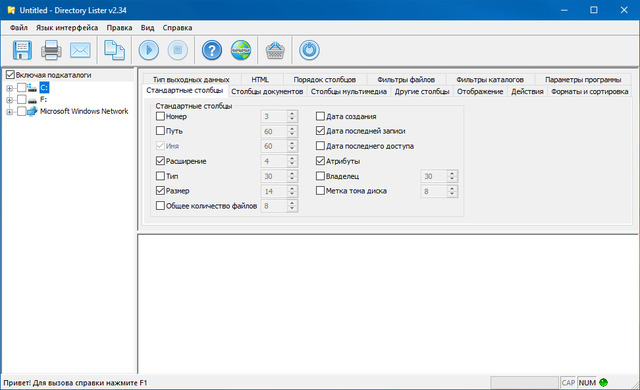The height and width of the screenshot is (390, 640).
Task: Open the Вид menu
Action: (x=147, y=28)
